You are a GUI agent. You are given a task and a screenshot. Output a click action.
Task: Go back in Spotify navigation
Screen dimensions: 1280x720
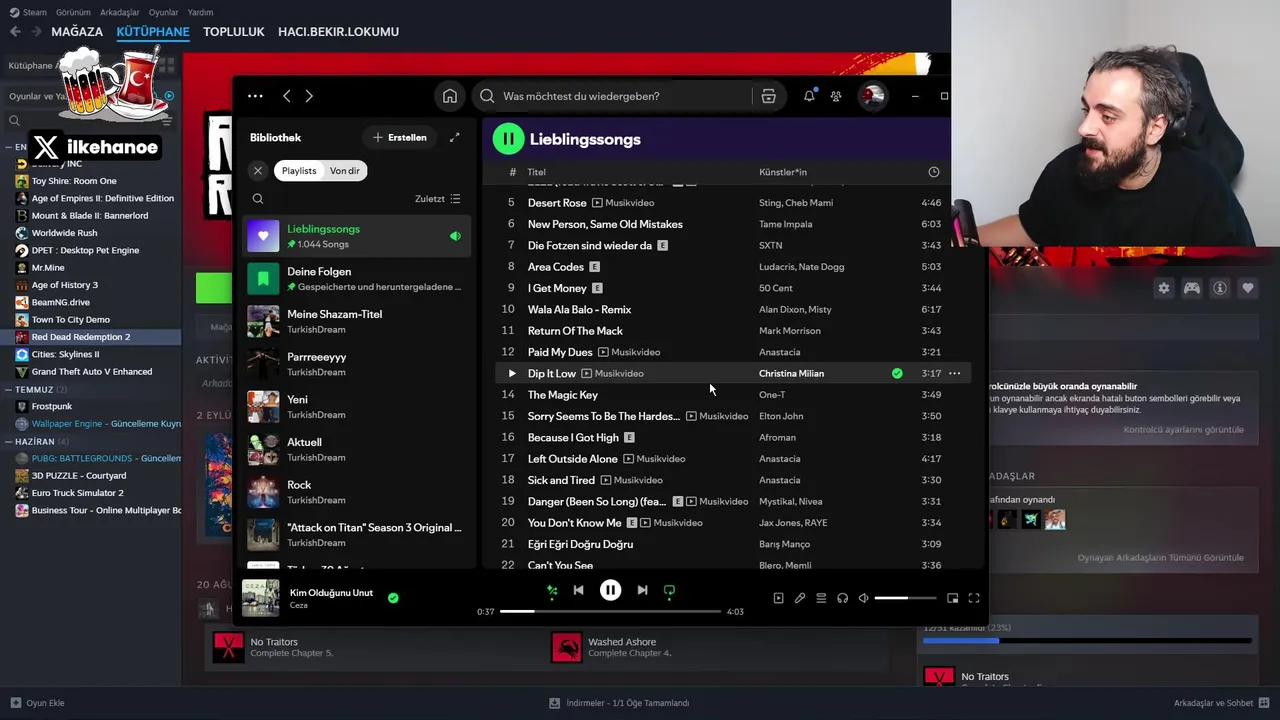point(287,96)
